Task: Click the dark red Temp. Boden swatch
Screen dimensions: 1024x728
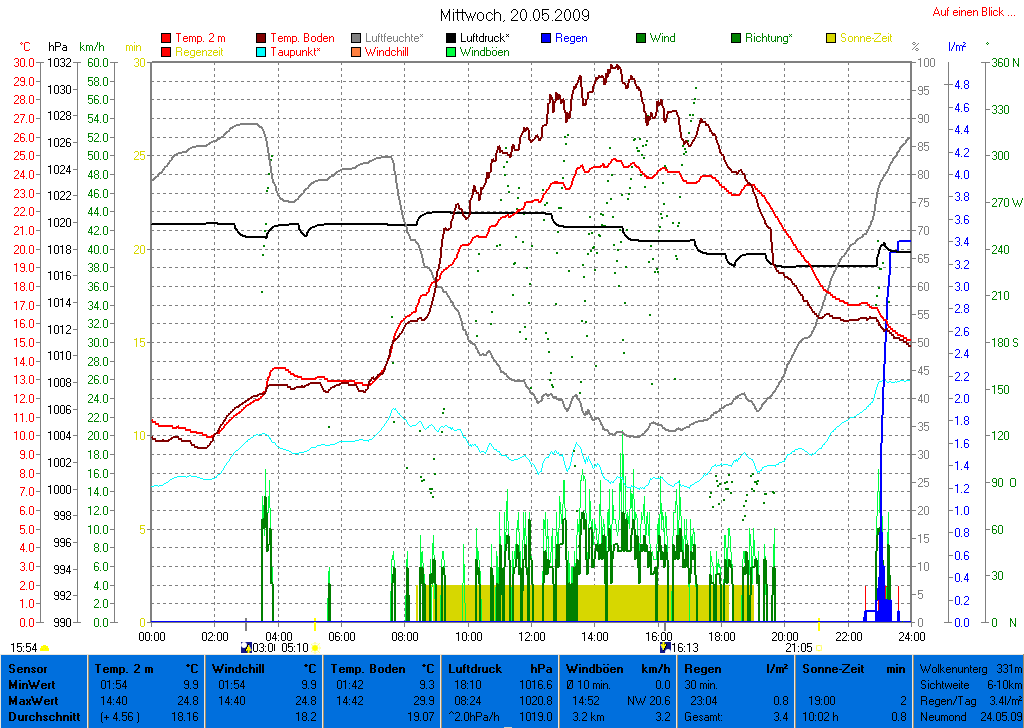Action: pyautogui.click(x=262, y=38)
